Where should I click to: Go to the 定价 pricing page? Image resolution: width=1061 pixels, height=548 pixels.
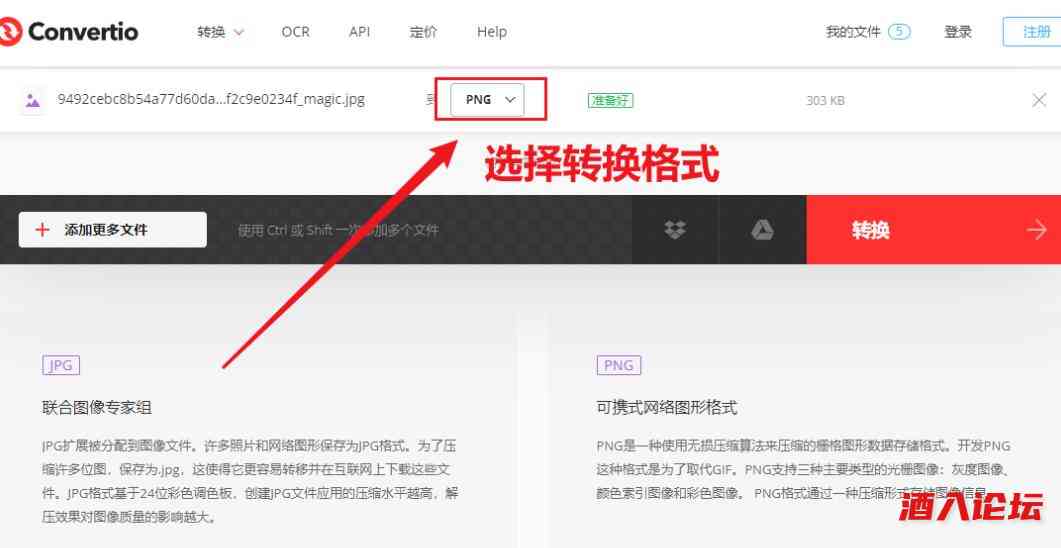click(x=423, y=32)
